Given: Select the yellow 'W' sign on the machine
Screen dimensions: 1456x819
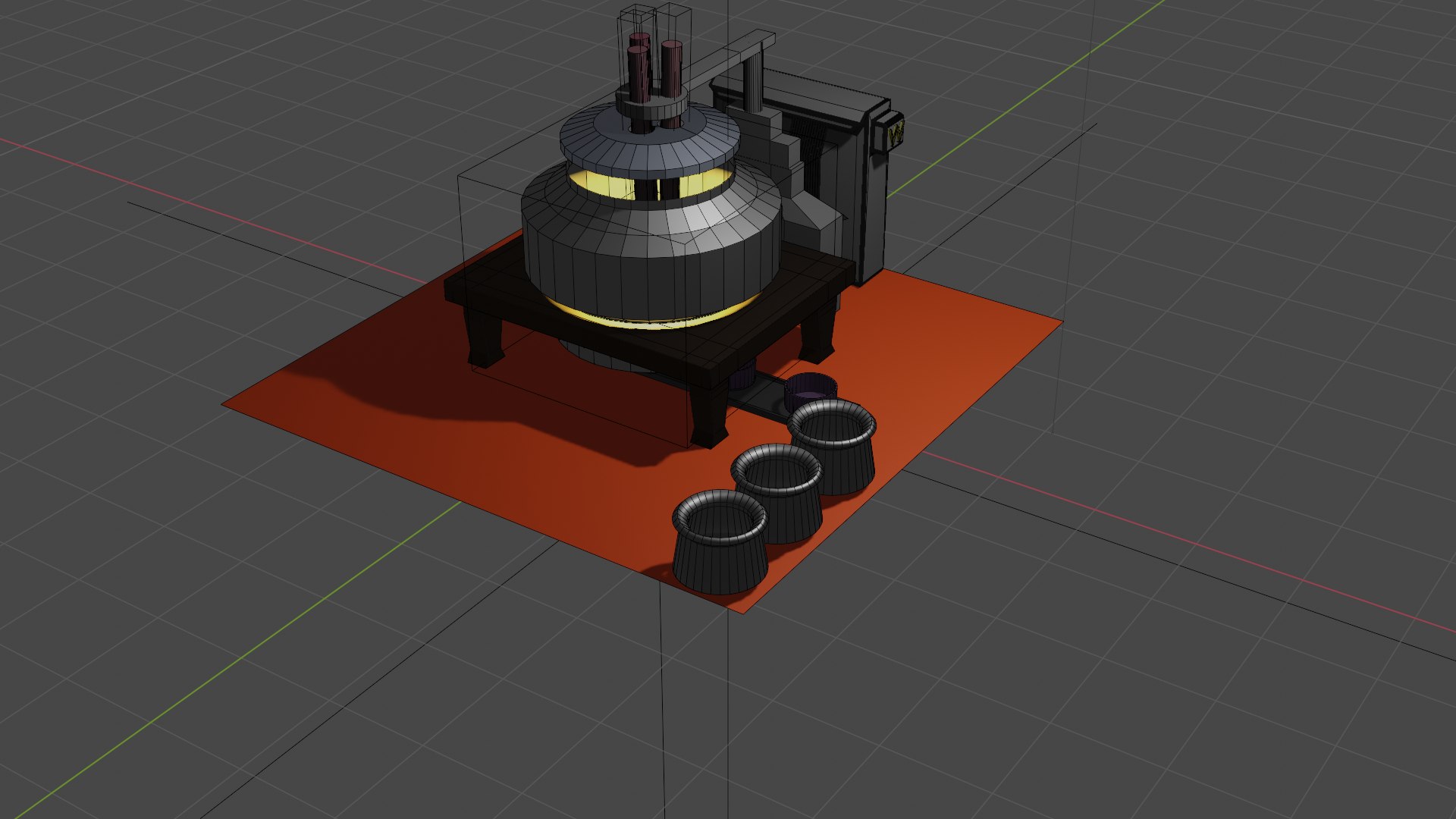Looking at the screenshot, I should pyautogui.click(x=895, y=135).
